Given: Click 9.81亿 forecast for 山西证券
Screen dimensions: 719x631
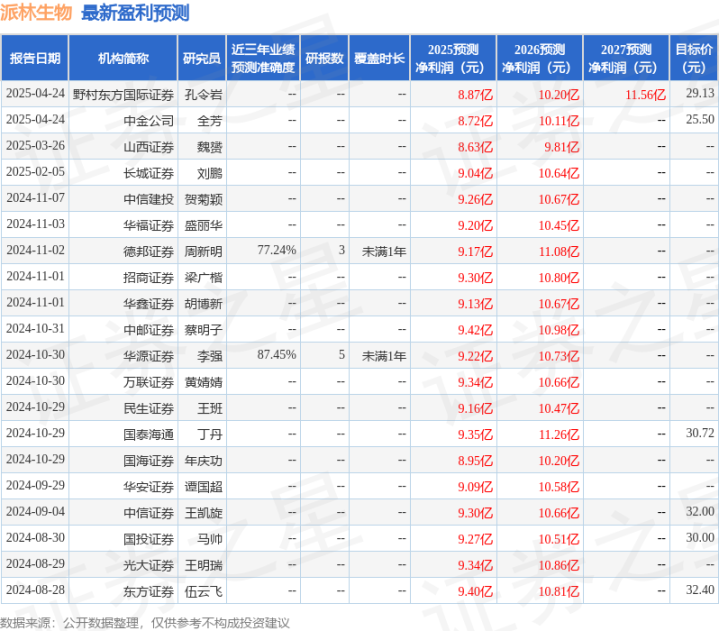Looking at the screenshot, I should point(562,147).
